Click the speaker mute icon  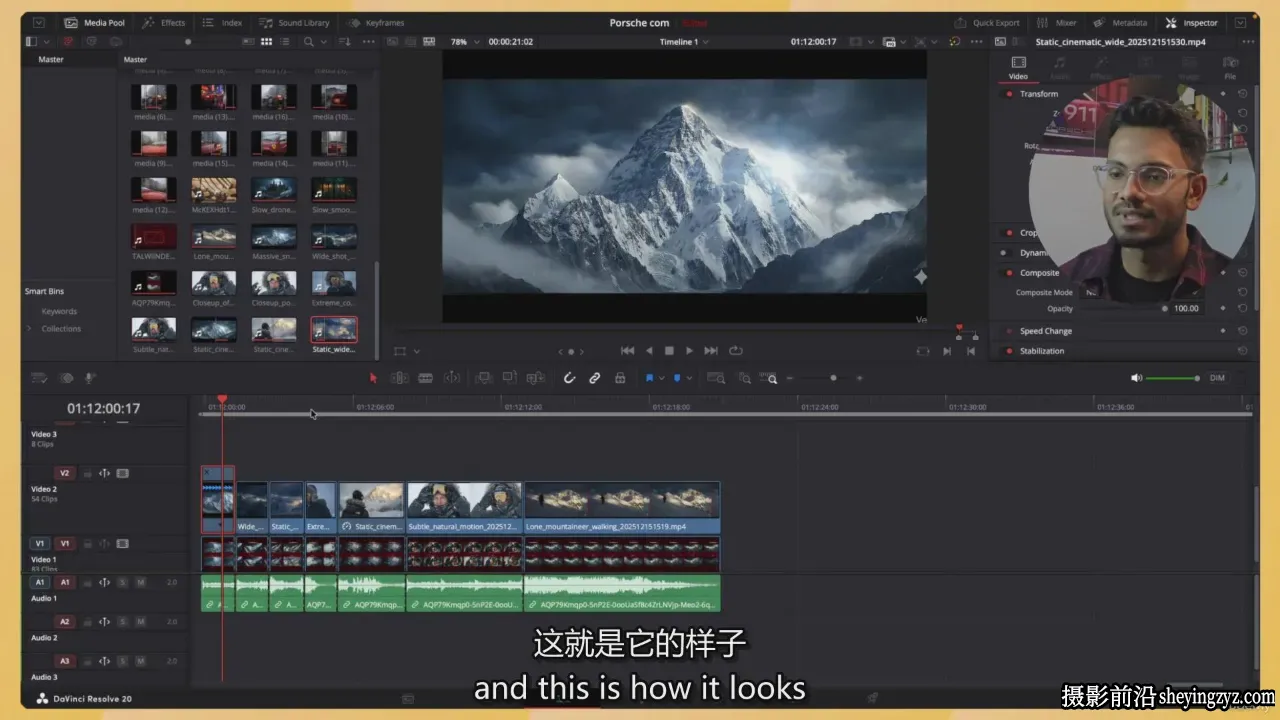pos(1136,378)
